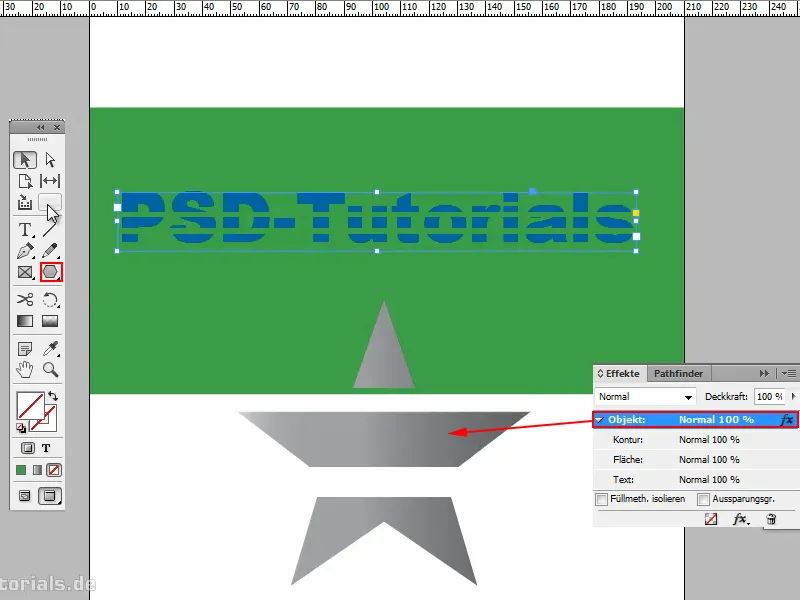Select the Pencil tool
Image resolution: width=800 pixels, height=600 pixels.
pos(50,251)
